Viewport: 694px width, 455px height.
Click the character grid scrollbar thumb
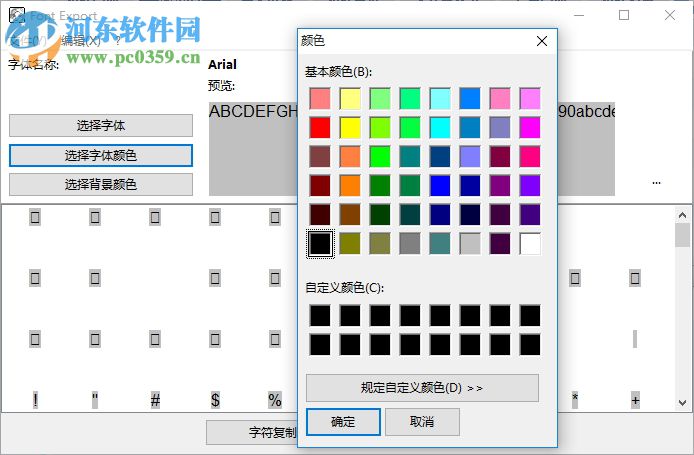click(682, 235)
